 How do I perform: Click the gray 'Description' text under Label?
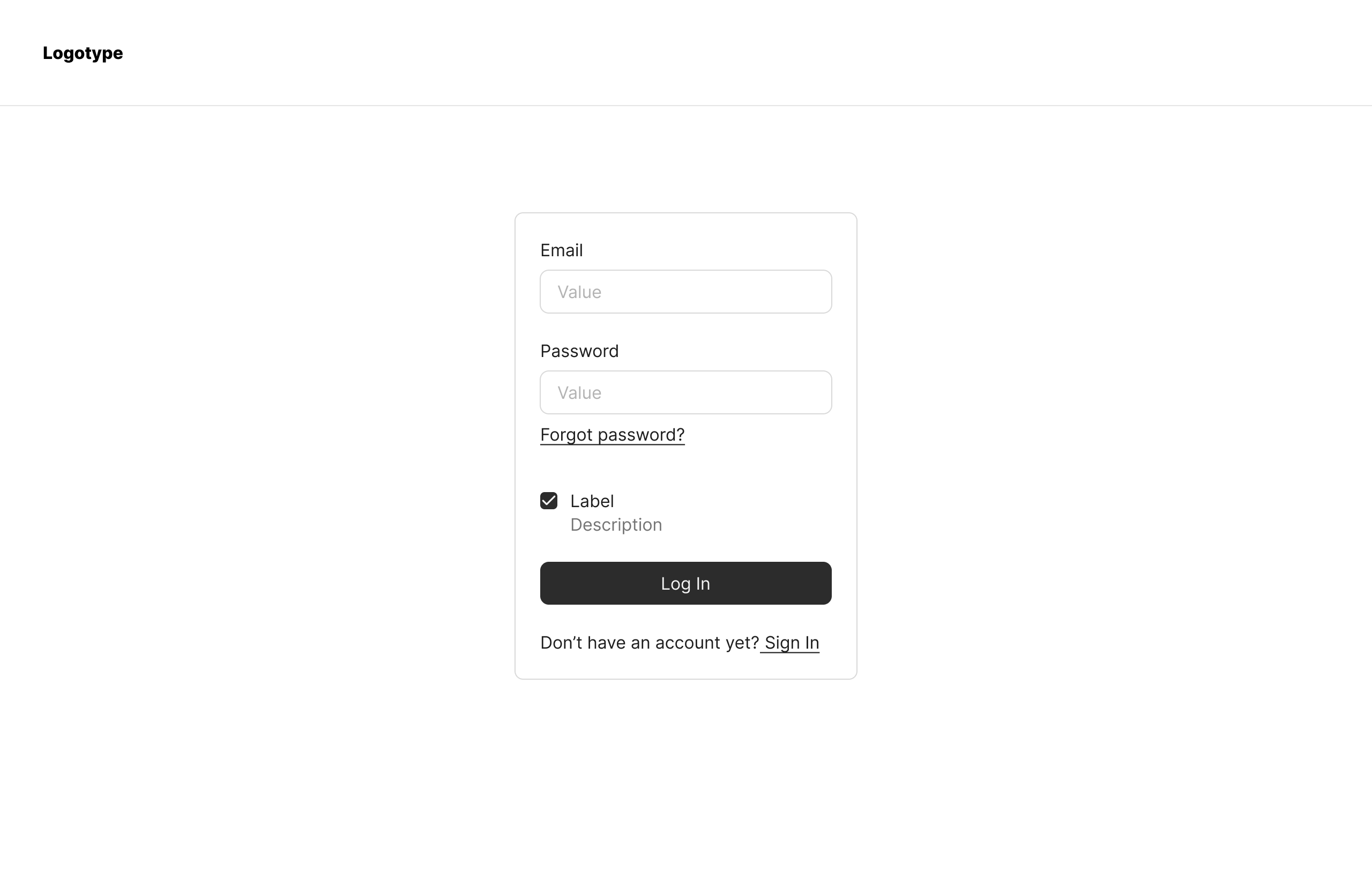coord(616,525)
